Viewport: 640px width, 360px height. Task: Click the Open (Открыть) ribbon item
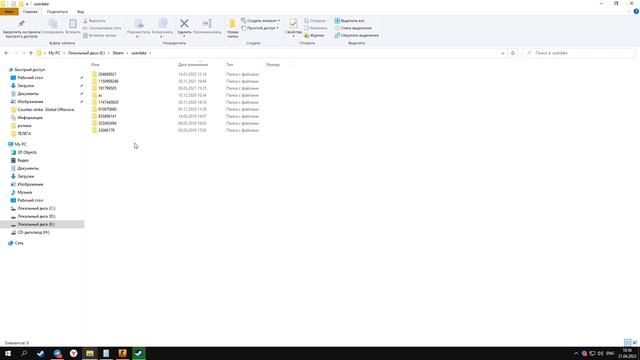click(x=315, y=21)
